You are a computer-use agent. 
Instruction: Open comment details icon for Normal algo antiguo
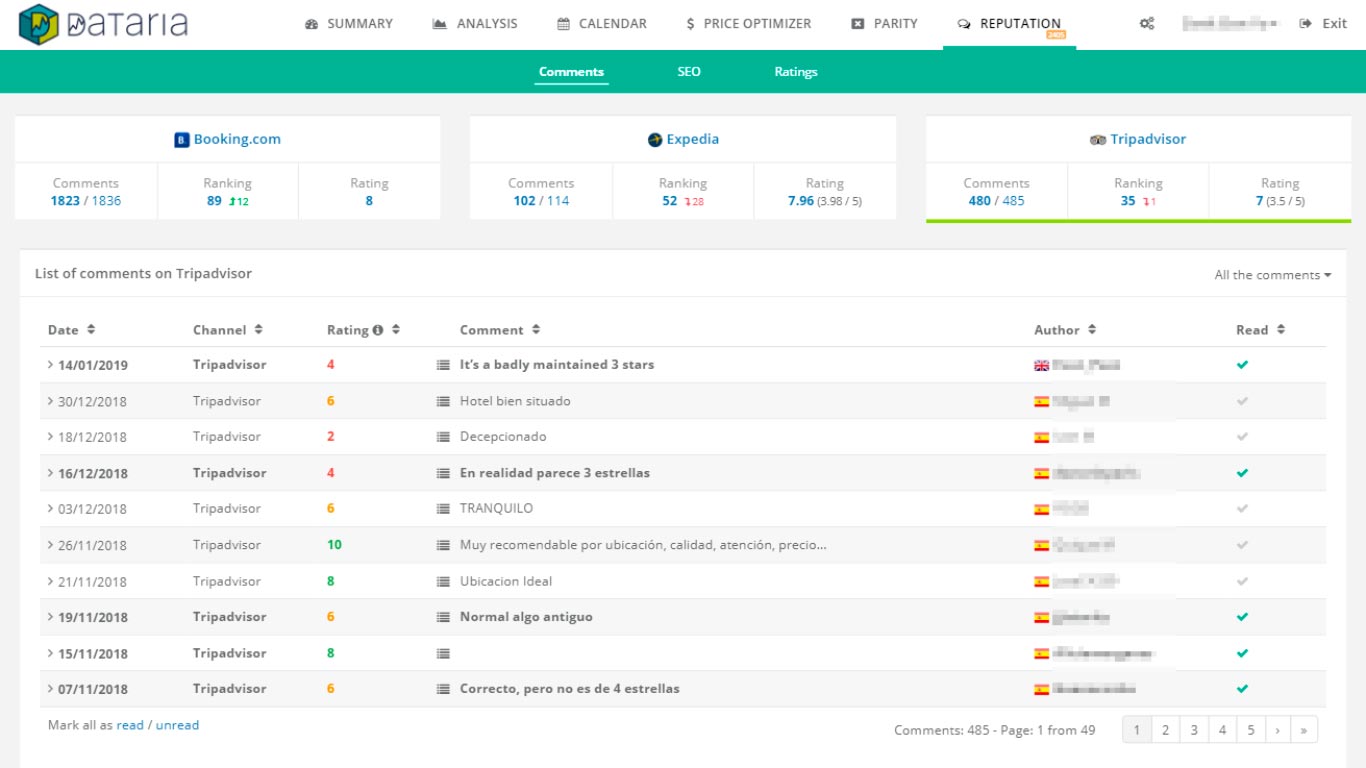click(x=443, y=617)
